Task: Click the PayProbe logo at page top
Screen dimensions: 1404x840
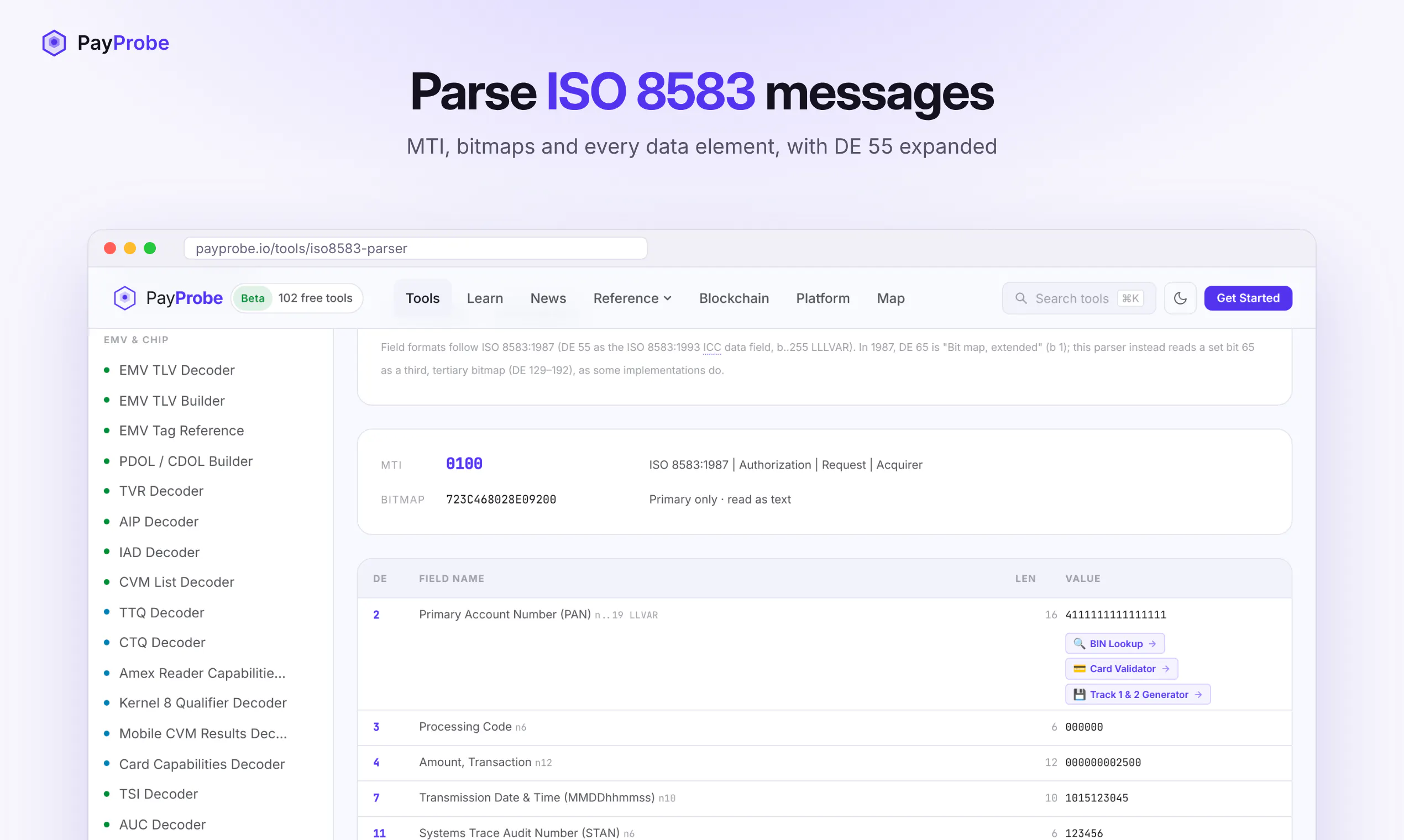Action: (105, 43)
